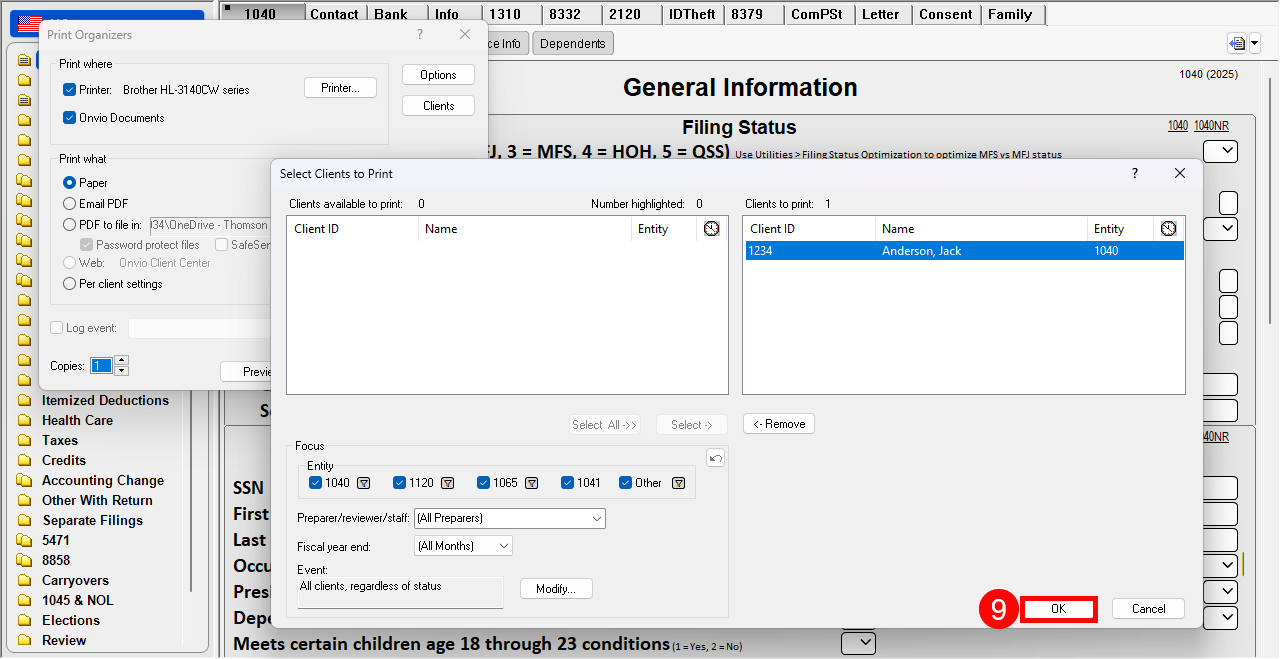This screenshot has width=1280, height=659.
Task: Click clock icon in clients to print header
Action: (x=1168, y=229)
